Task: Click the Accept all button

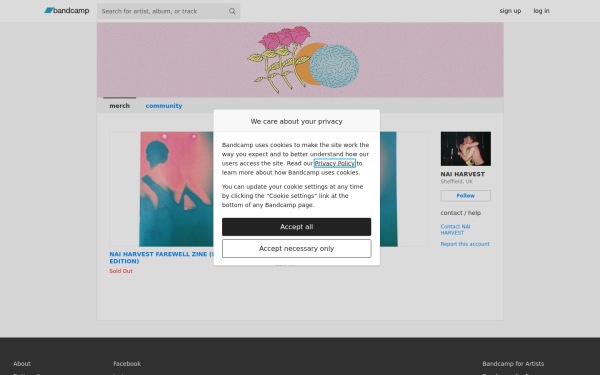Action: point(297,227)
